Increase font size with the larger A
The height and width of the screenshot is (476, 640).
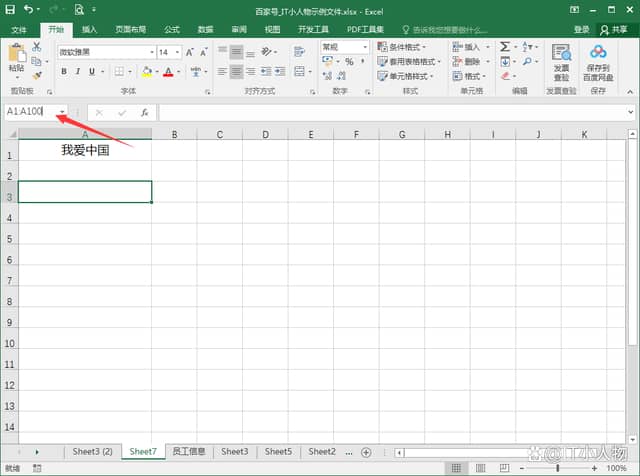click(189, 52)
